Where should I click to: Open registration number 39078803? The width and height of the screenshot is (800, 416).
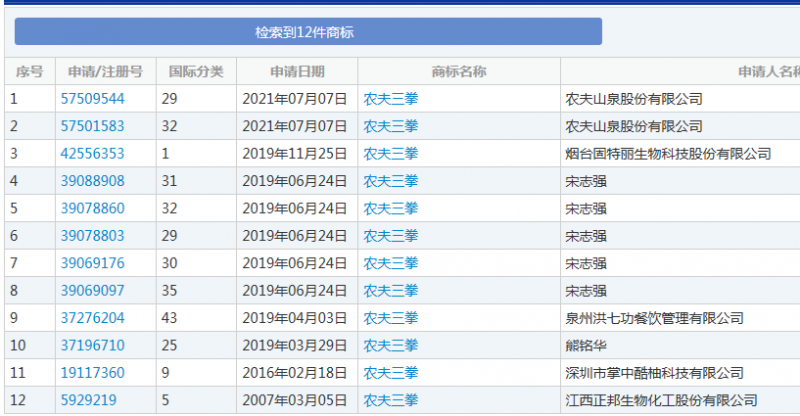[92, 236]
